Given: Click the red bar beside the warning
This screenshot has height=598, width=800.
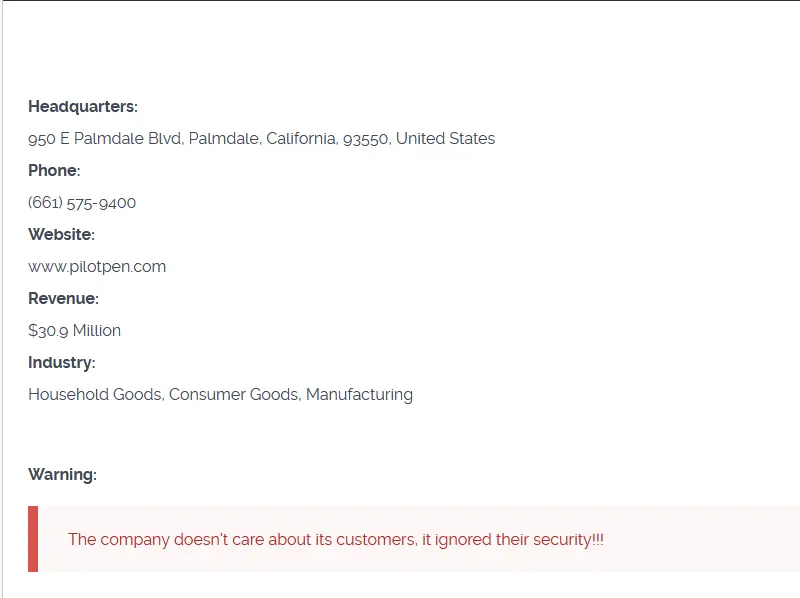Looking at the screenshot, I should [x=33, y=539].
